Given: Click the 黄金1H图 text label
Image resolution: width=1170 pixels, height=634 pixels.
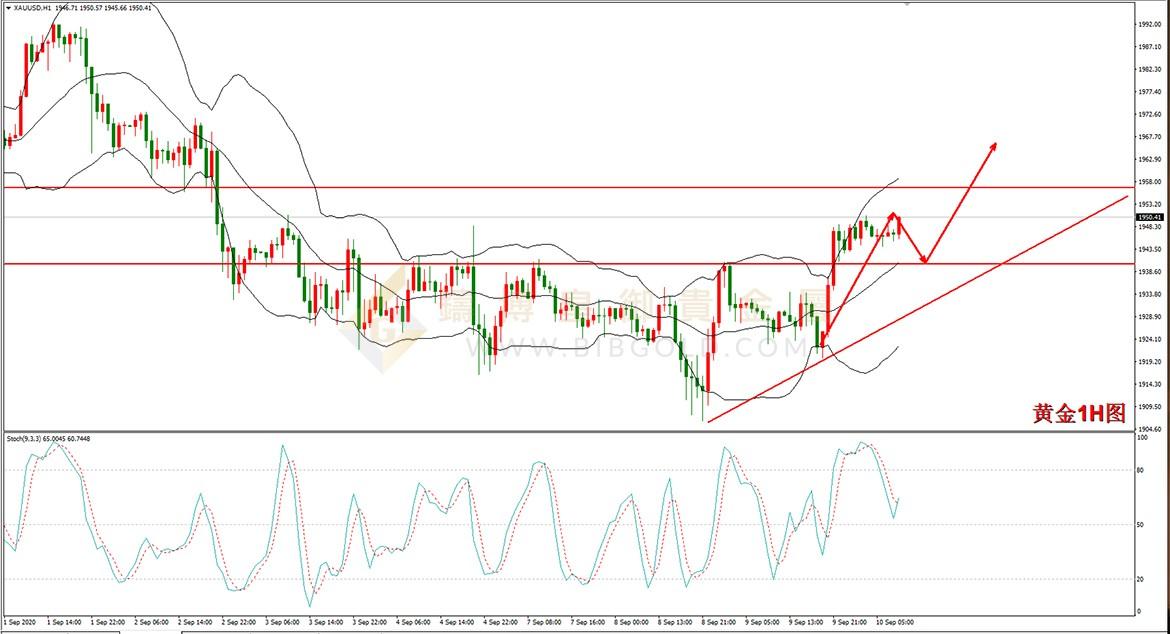Looking at the screenshot, I should [x=1079, y=413].
